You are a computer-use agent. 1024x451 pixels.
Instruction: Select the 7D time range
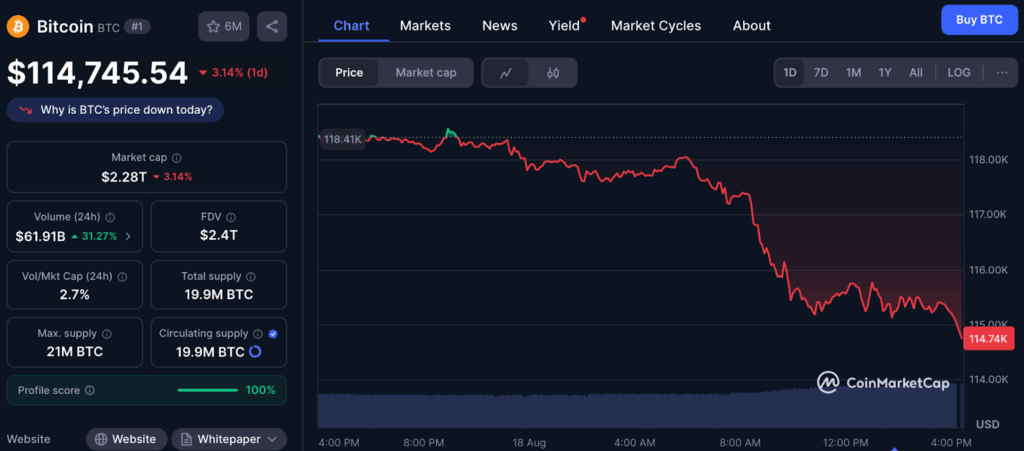pyautogui.click(x=821, y=73)
